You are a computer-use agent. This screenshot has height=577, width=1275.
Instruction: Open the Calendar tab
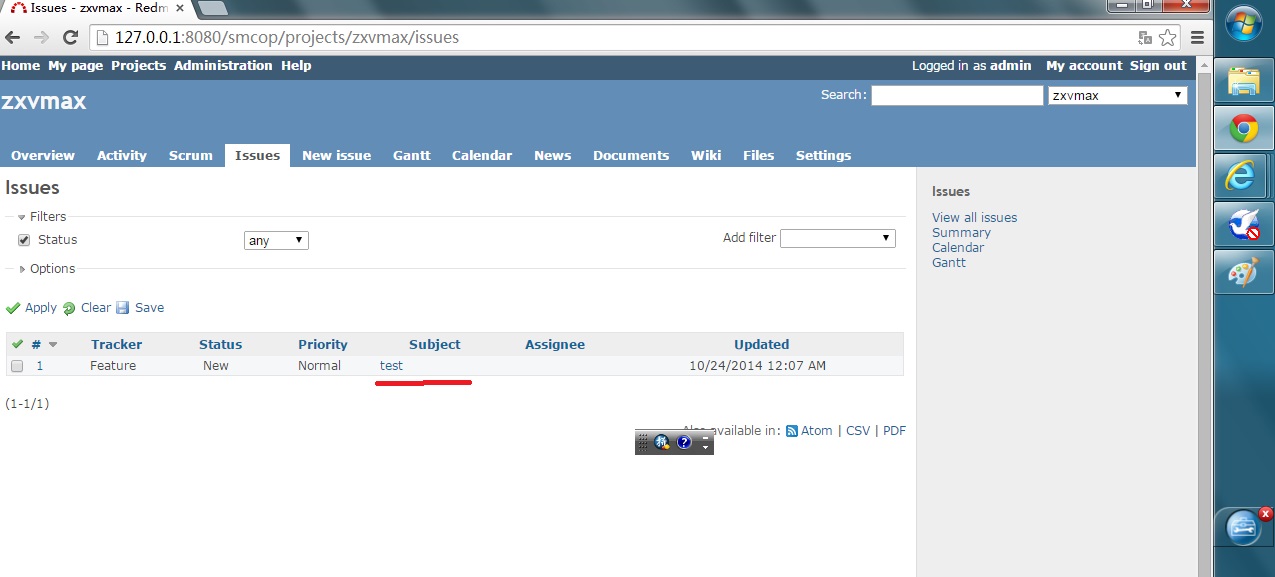coord(482,155)
